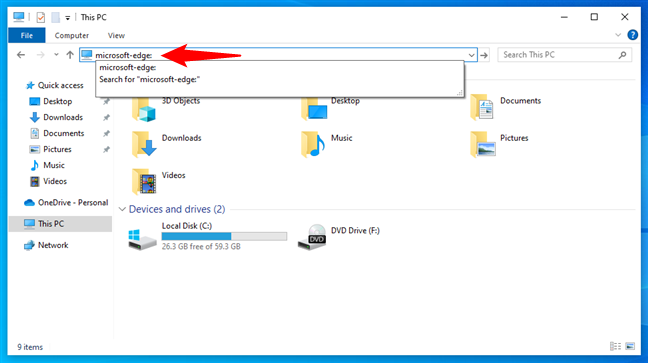Click the pin icon beside sidebar Downloads
Viewport: 648px width, 363px height.
point(106,117)
